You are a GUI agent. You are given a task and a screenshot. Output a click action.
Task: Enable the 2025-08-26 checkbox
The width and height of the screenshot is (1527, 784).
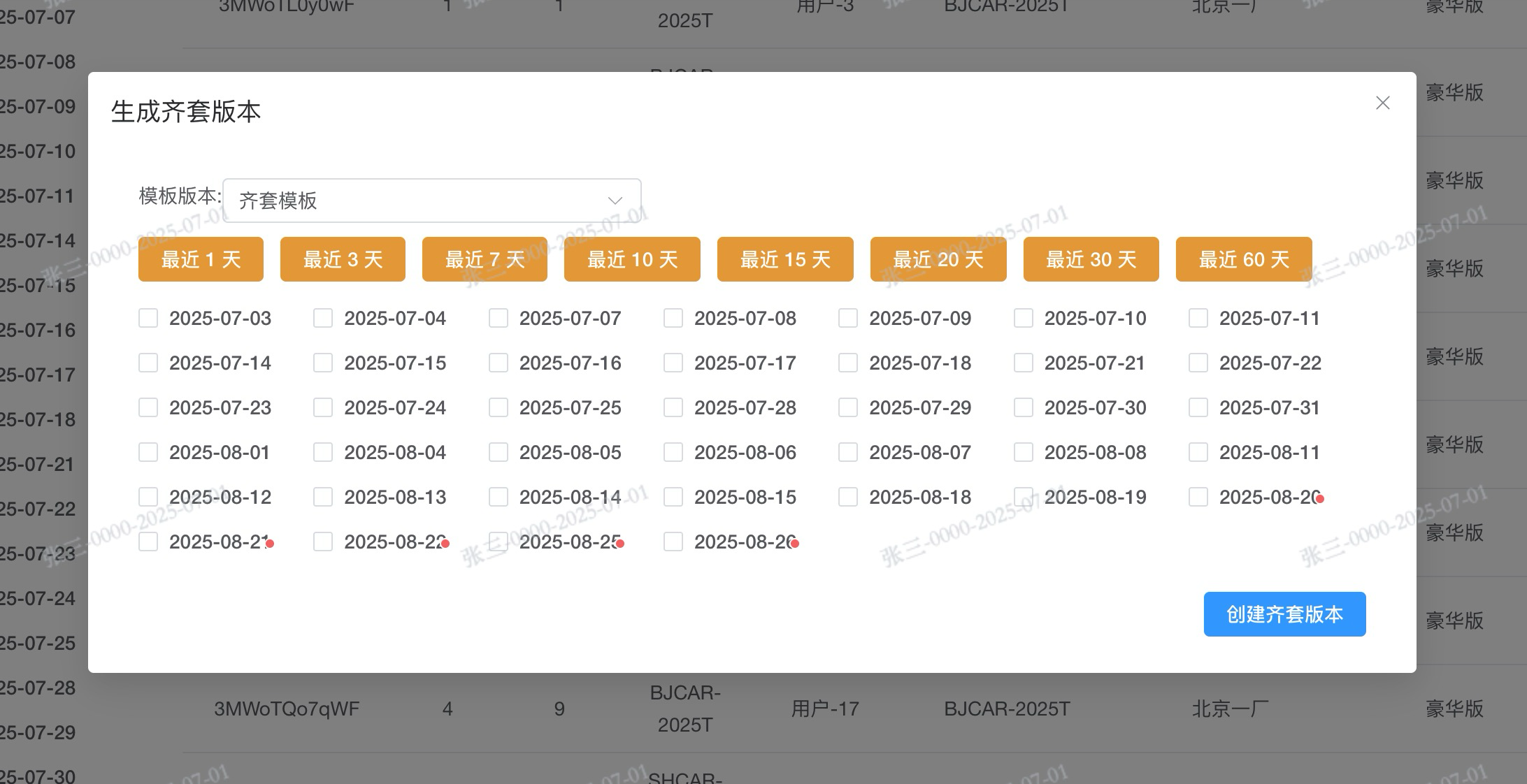673,542
